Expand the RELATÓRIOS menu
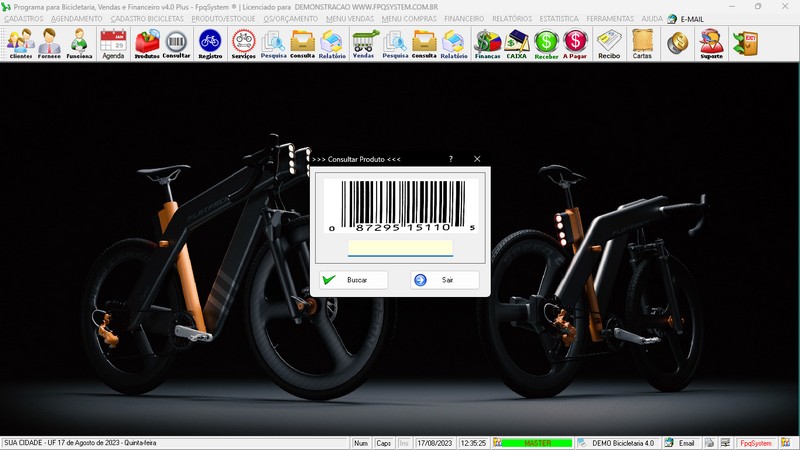The width and height of the screenshot is (800, 450). tap(511, 19)
